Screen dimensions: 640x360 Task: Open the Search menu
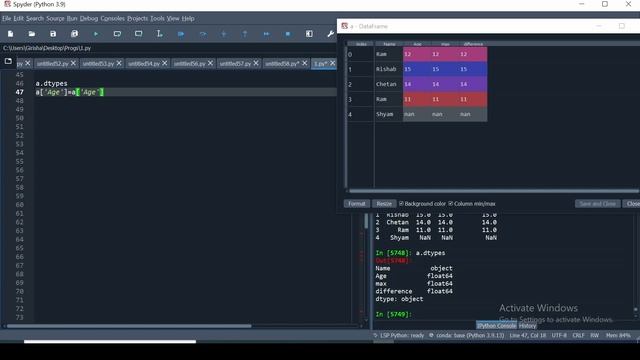(35, 18)
